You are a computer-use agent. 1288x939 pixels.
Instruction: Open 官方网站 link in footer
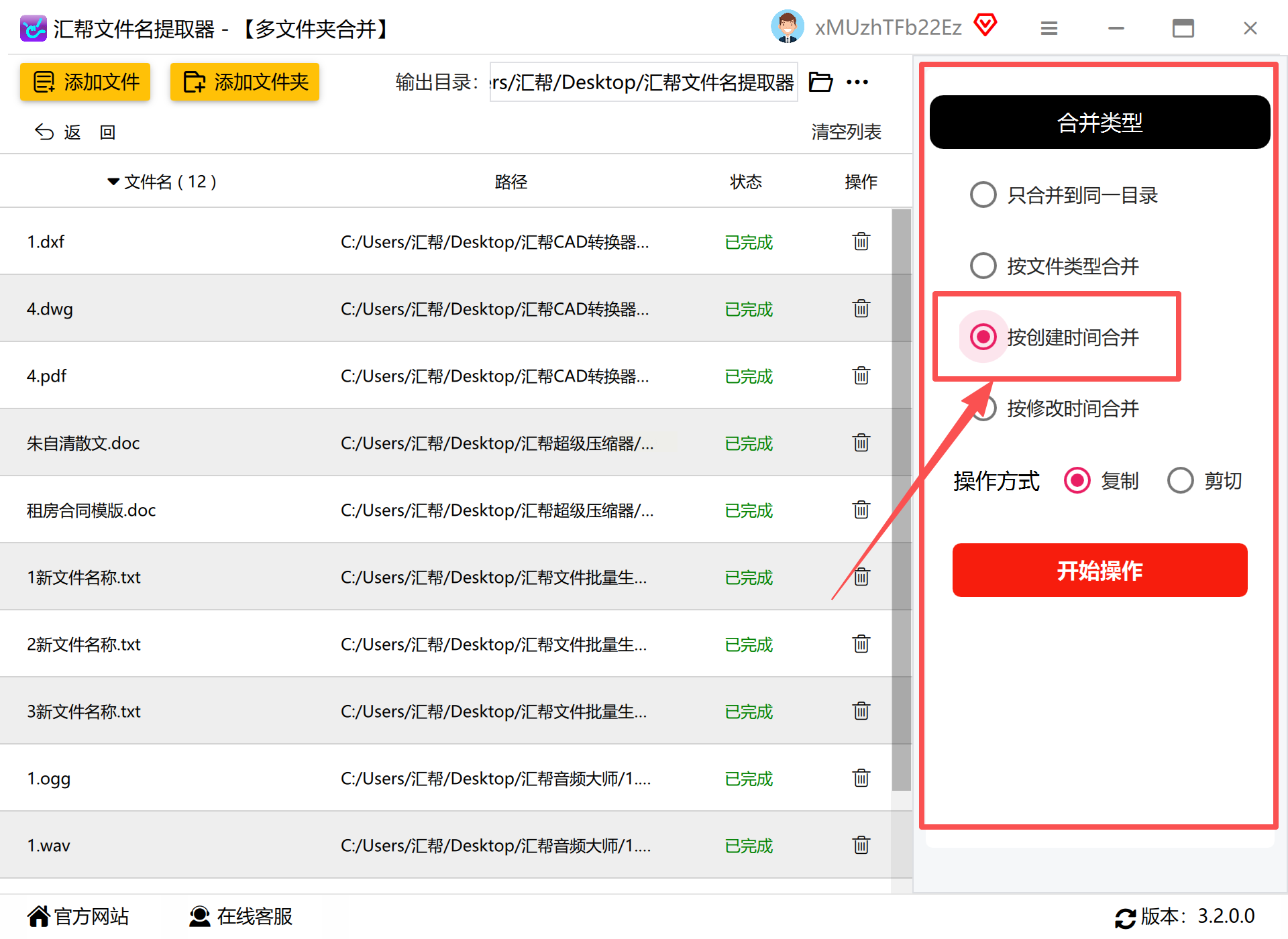tap(78, 916)
